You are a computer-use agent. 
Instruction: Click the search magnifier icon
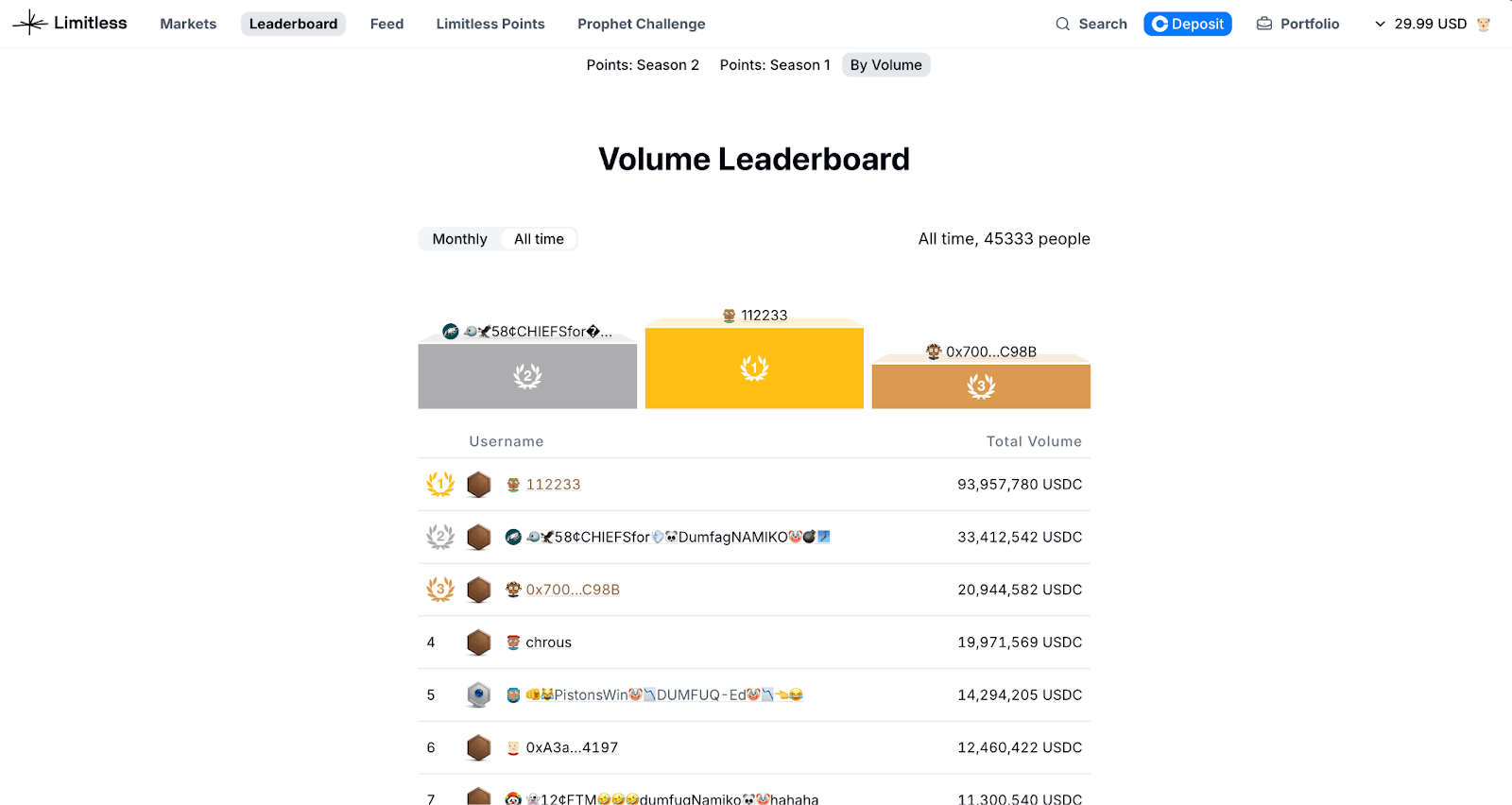(1063, 24)
